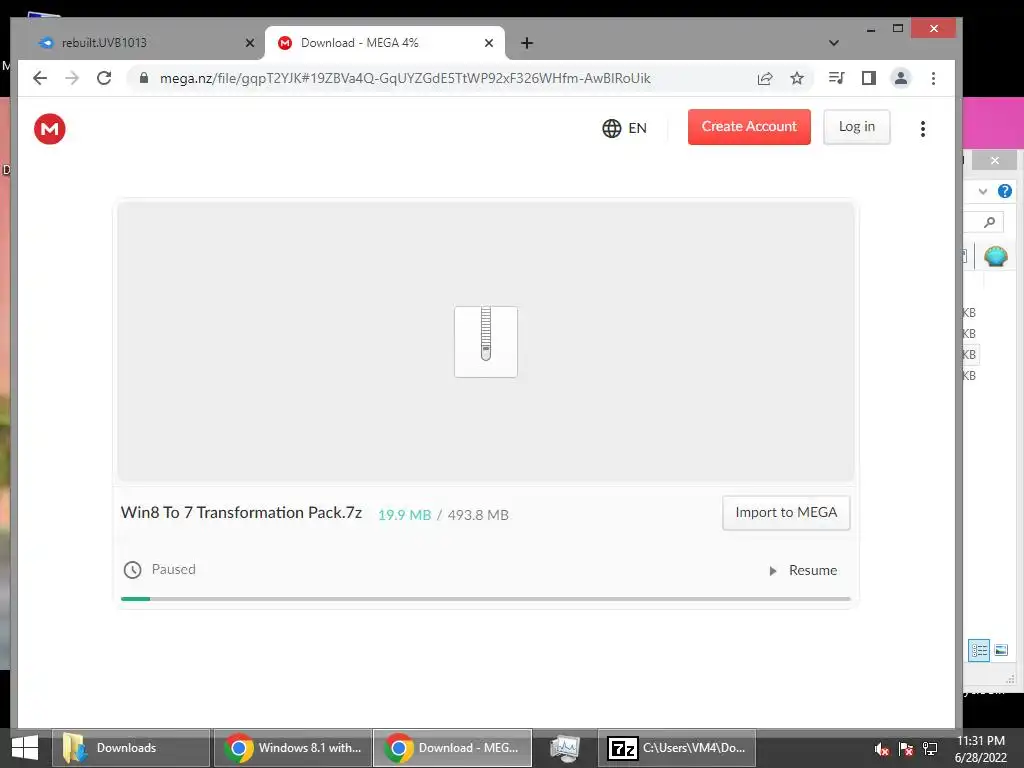Screen dimensions: 1024x768
Task: Open MEGA page three-dot options menu
Action: coord(923,129)
